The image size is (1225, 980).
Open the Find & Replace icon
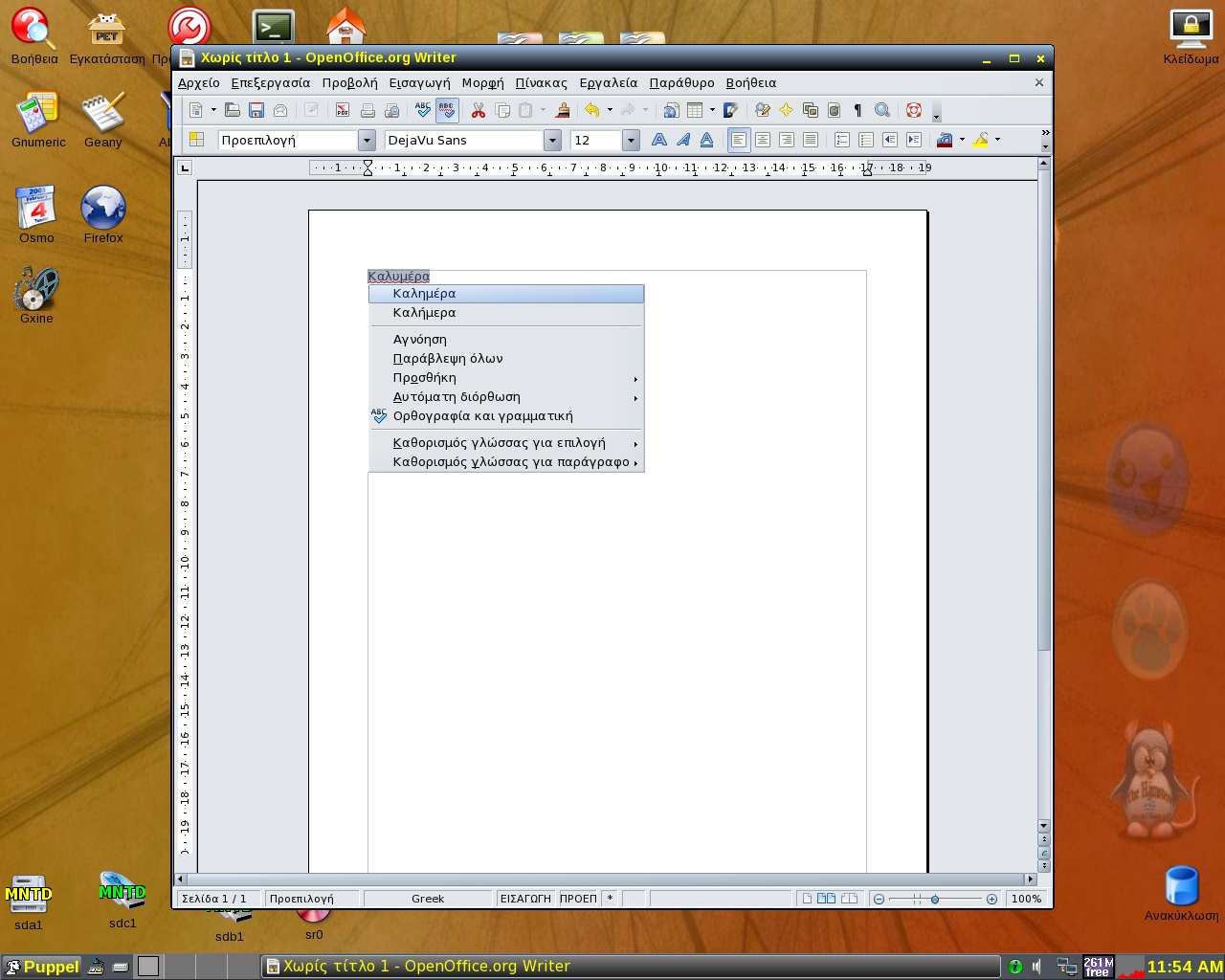click(x=763, y=110)
